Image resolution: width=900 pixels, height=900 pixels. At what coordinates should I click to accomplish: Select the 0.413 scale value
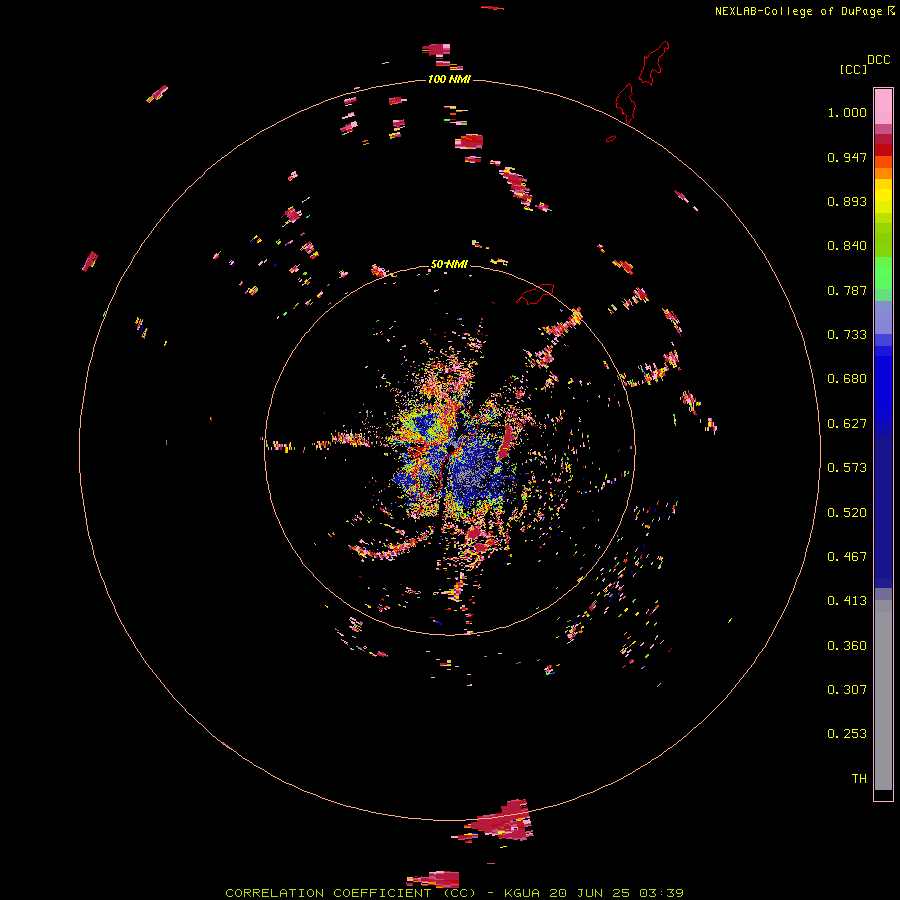tap(847, 601)
